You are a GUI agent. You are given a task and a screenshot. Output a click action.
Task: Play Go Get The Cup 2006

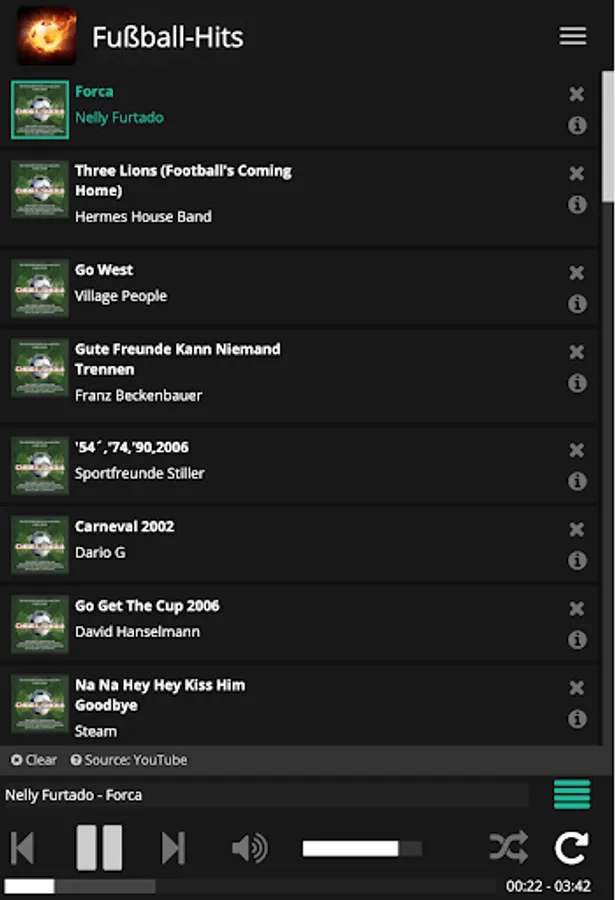pyautogui.click(x=299, y=624)
